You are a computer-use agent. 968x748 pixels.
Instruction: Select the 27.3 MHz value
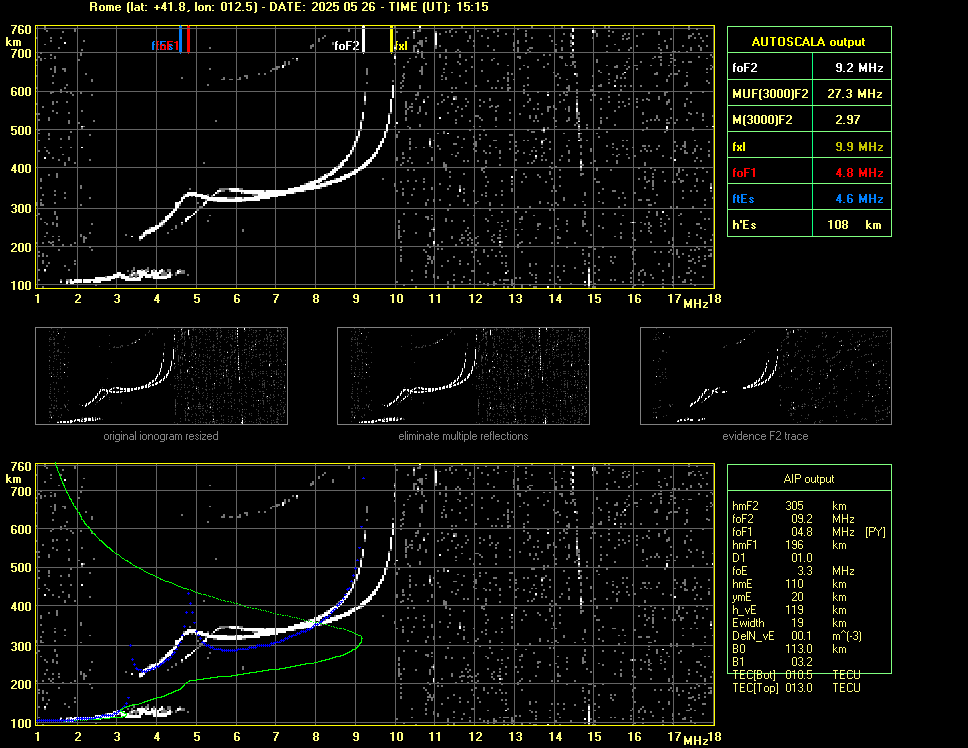click(854, 94)
